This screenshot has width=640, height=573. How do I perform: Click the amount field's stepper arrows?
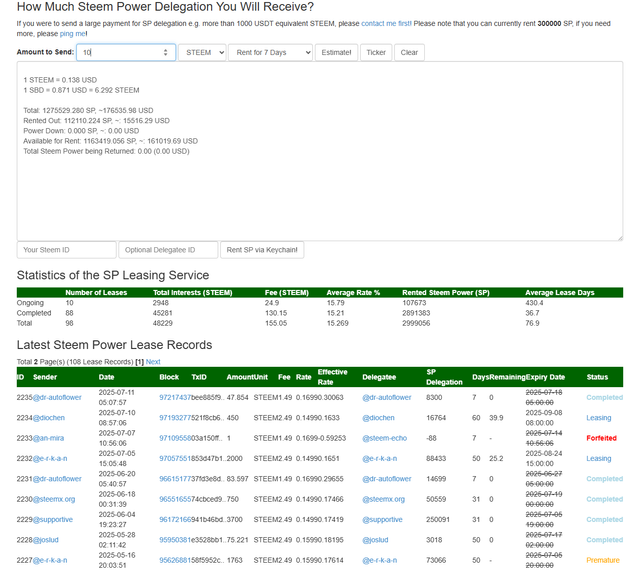click(x=165, y=52)
